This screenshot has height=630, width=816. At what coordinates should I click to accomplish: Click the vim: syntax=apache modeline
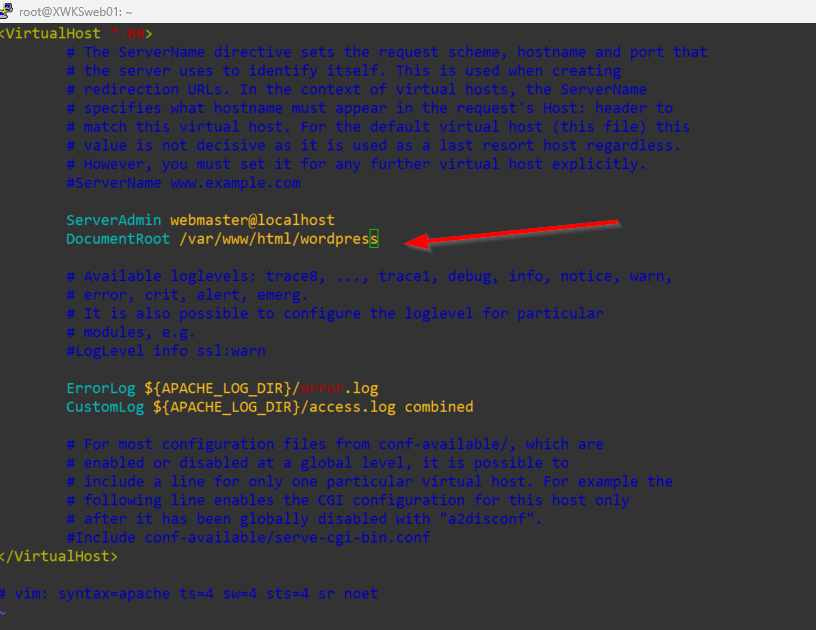(189, 594)
